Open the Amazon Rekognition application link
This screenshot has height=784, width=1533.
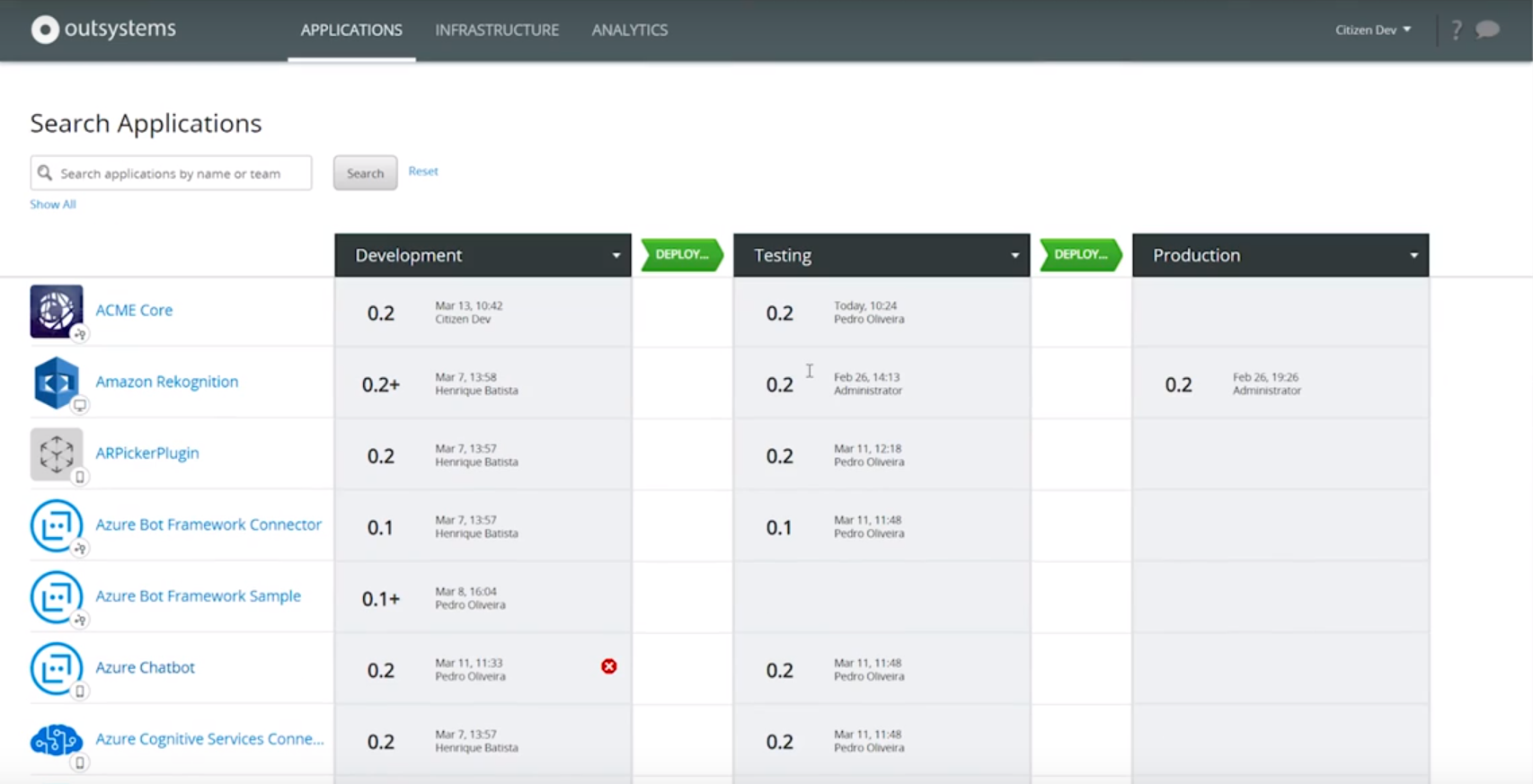(167, 382)
